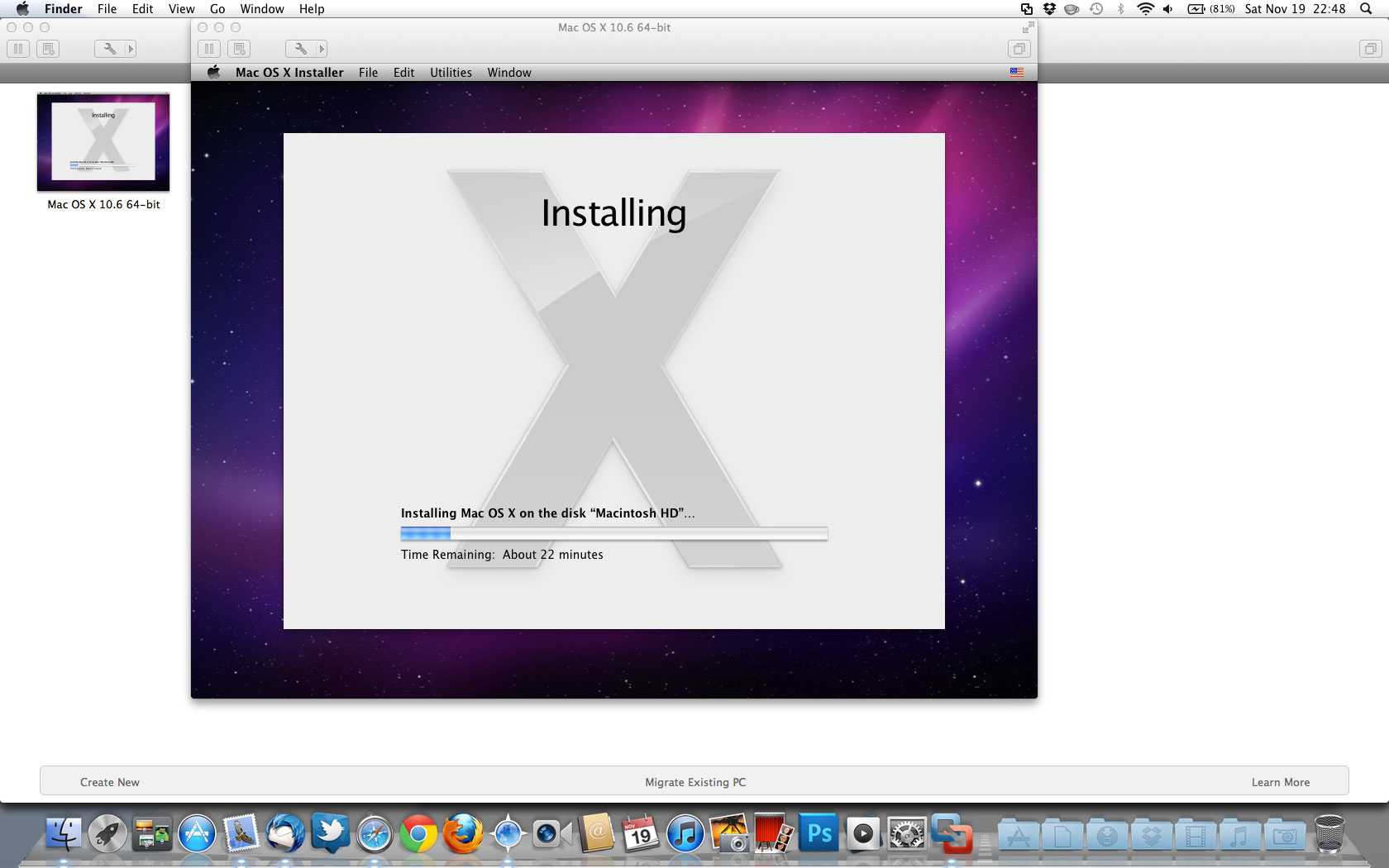Screen dimensions: 1389x868
Task: Open FaceTime from the Dock
Action: click(x=552, y=833)
